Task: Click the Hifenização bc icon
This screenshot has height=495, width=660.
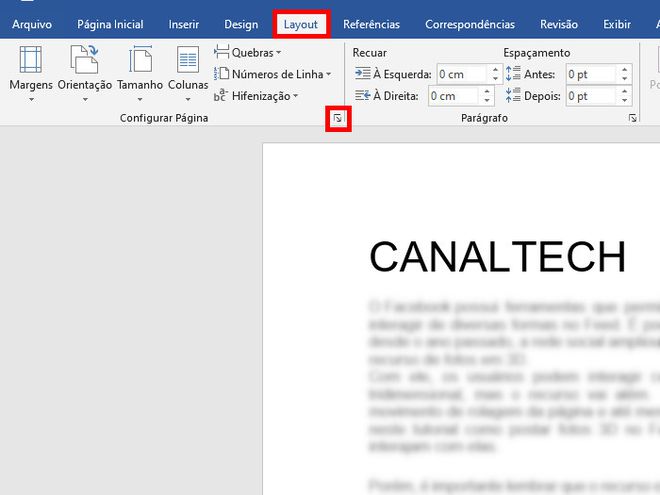Action: [x=221, y=96]
